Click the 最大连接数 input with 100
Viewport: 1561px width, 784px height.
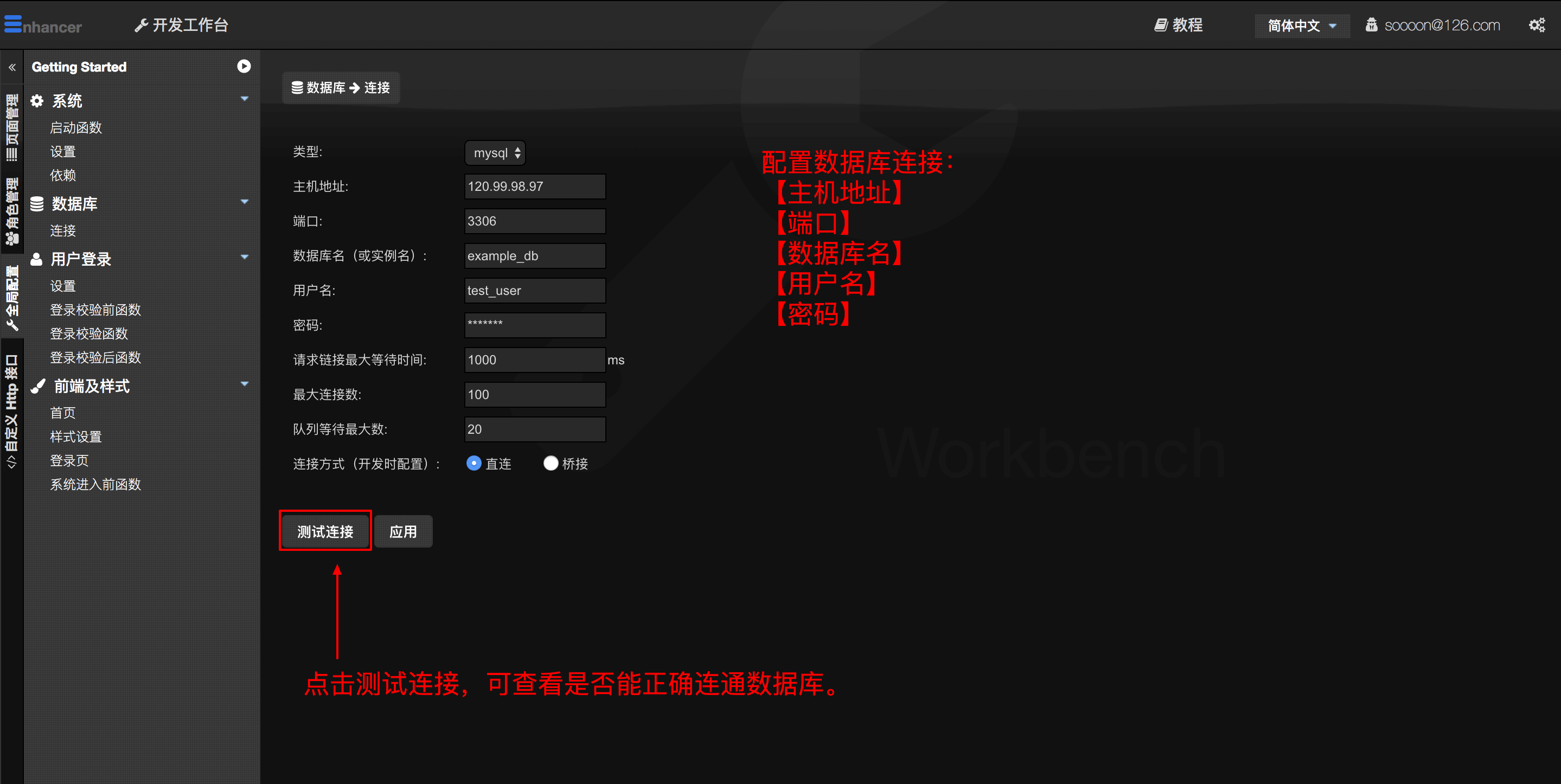(535, 394)
